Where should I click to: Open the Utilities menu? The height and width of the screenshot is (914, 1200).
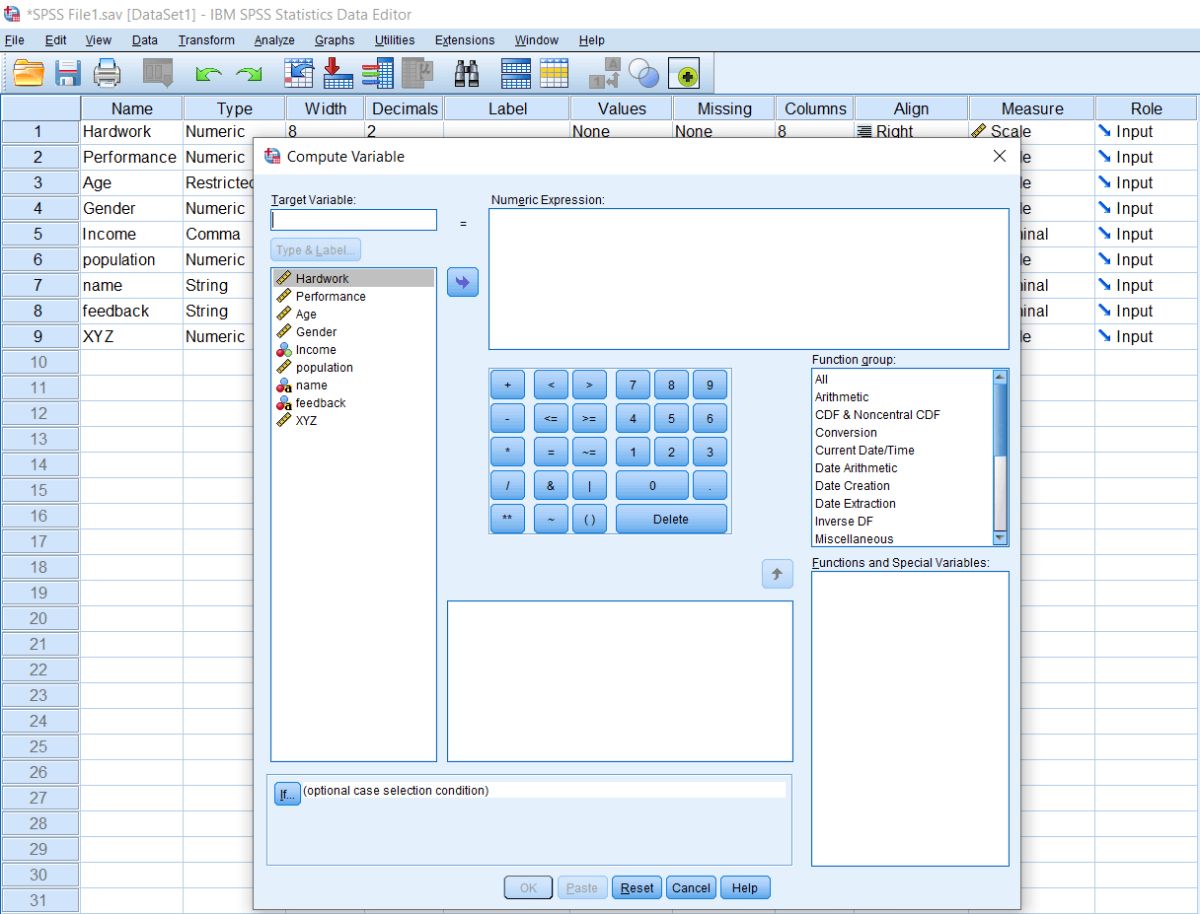(395, 40)
